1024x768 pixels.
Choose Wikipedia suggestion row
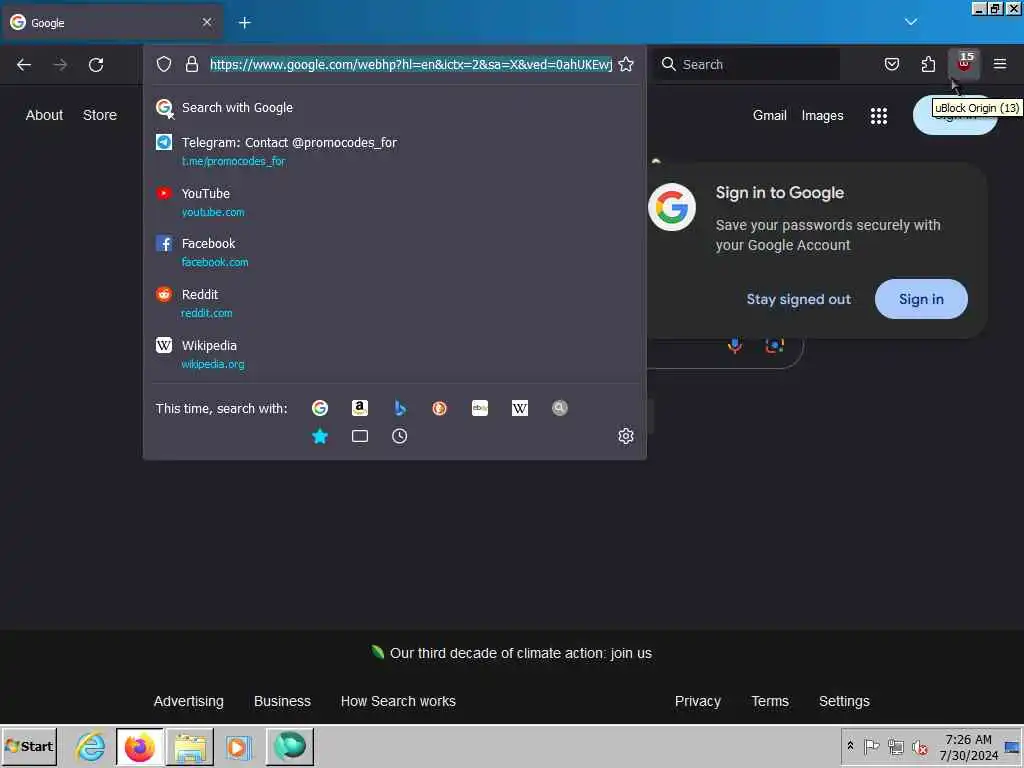(x=394, y=354)
